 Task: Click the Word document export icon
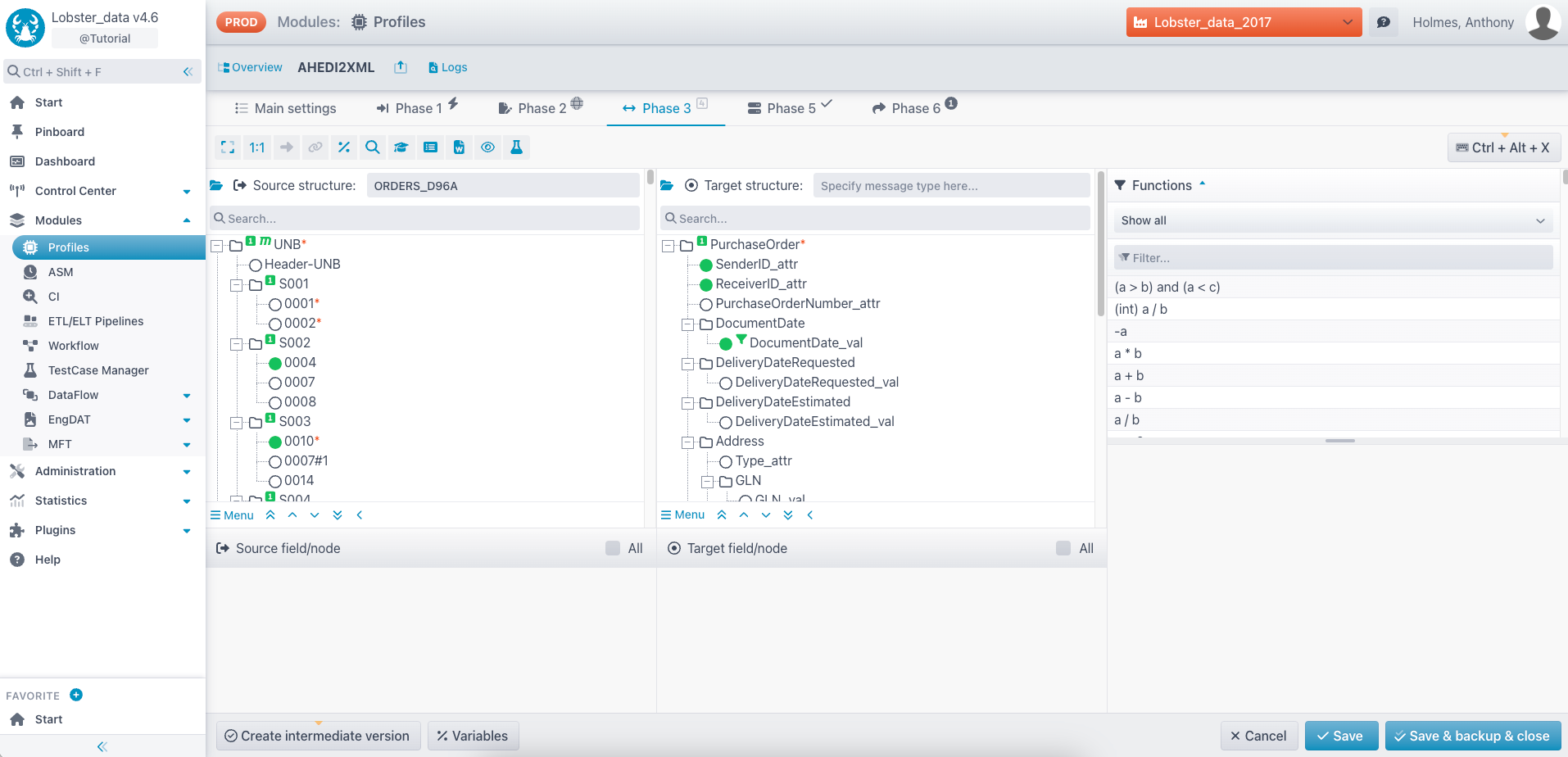pyautogui.click(x=459, y=147)
